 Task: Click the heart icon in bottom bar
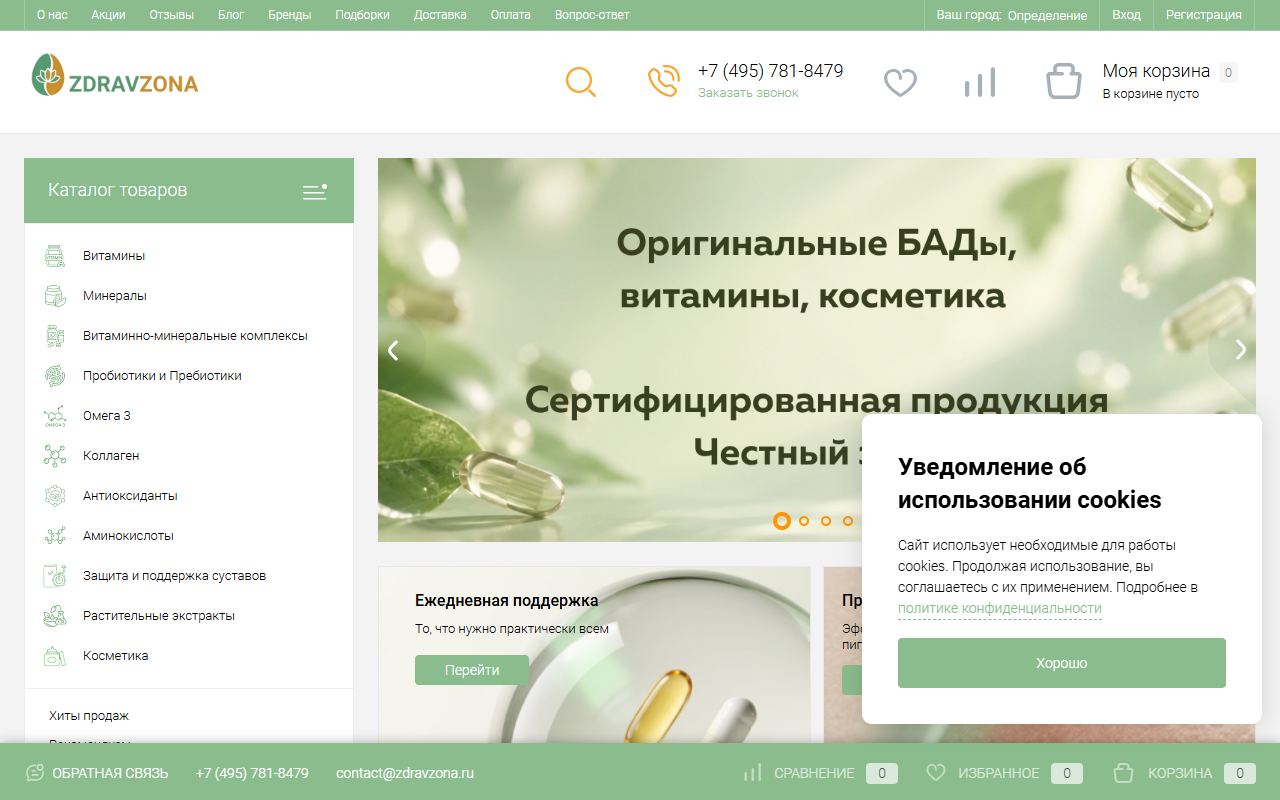point(936,773)
